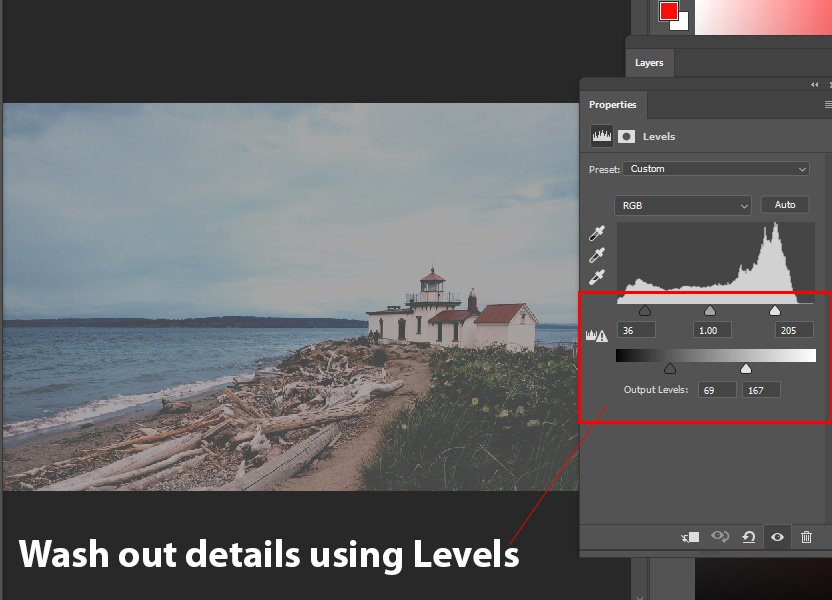This screenshot has height=600, width=832.
Task: Click the input highlight slider handle
Action: (775, 311)
